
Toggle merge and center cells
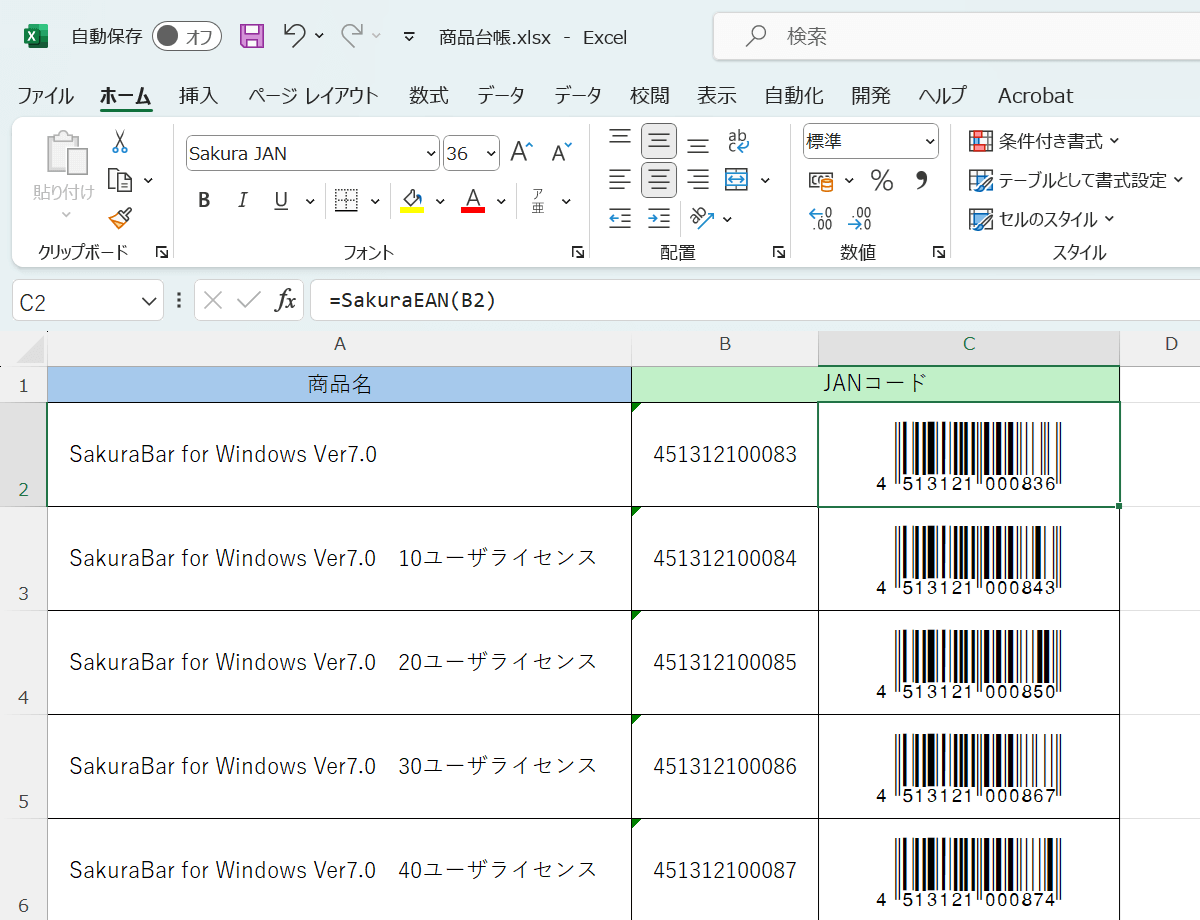point(737,180)
